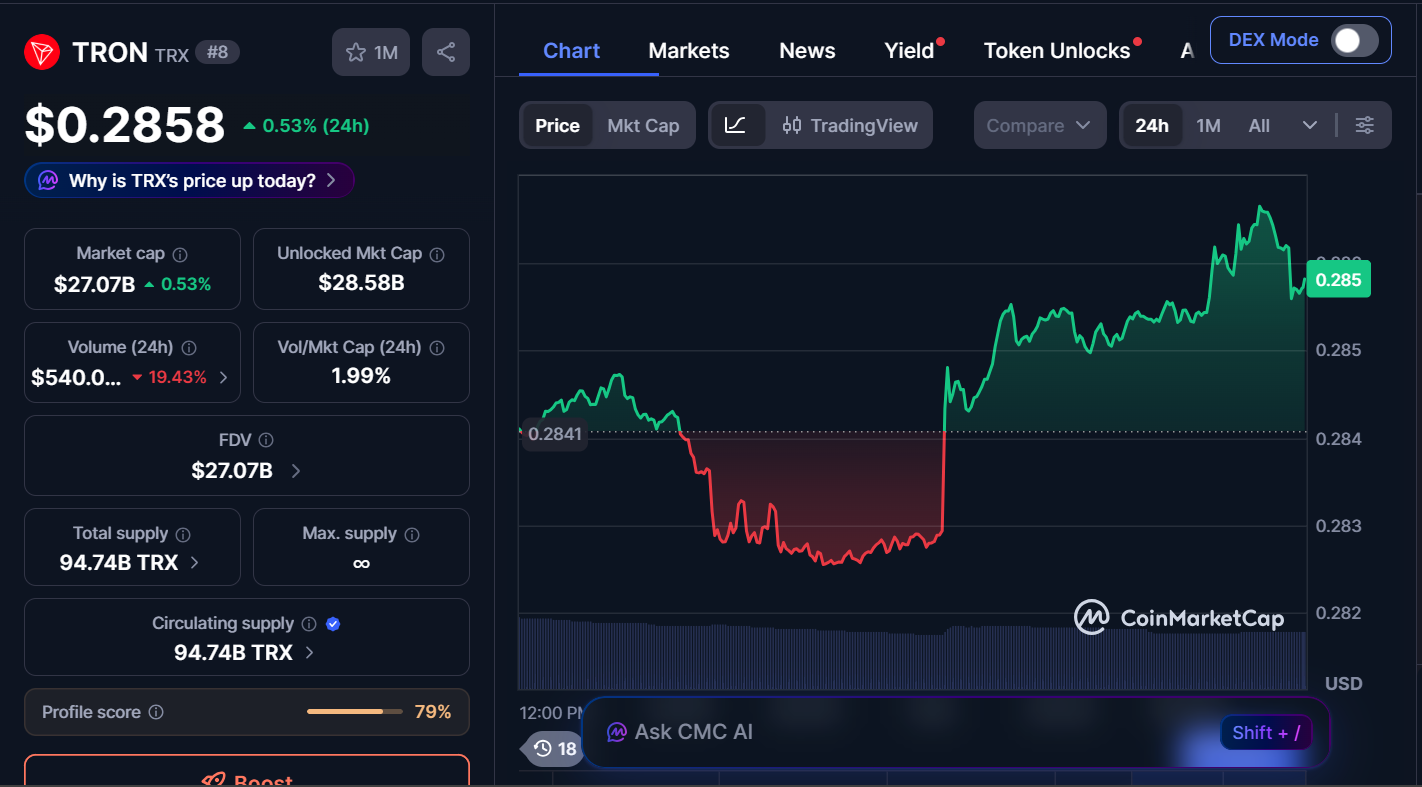This screenshot has height=787, width=1422.
Task: Open the chart settings sliders icon
Action: [x=1365, y=125]
